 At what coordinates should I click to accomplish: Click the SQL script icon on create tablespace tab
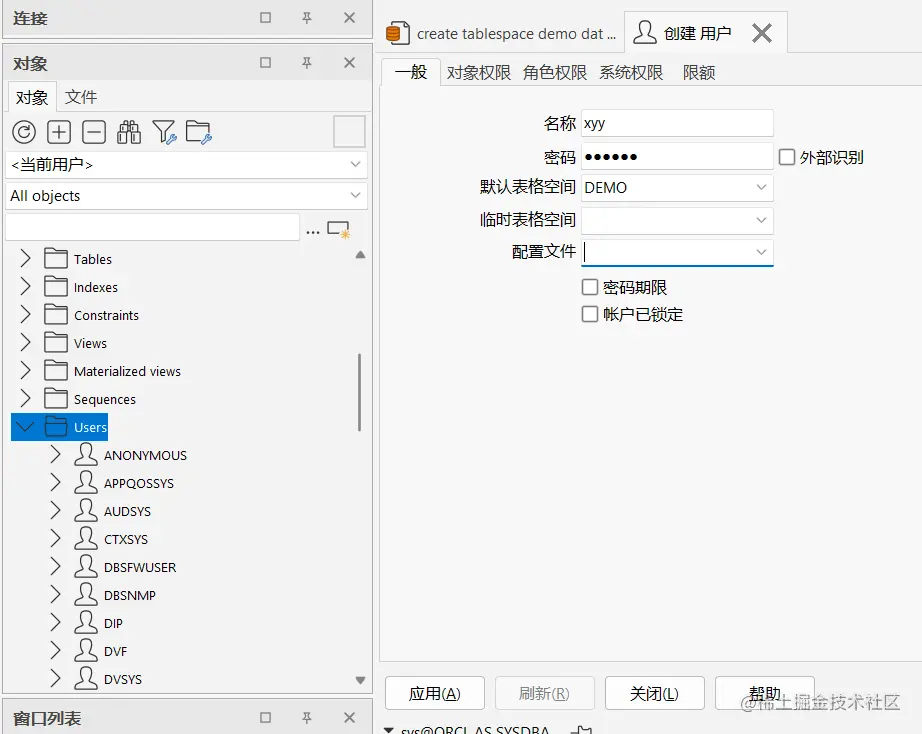397,33
